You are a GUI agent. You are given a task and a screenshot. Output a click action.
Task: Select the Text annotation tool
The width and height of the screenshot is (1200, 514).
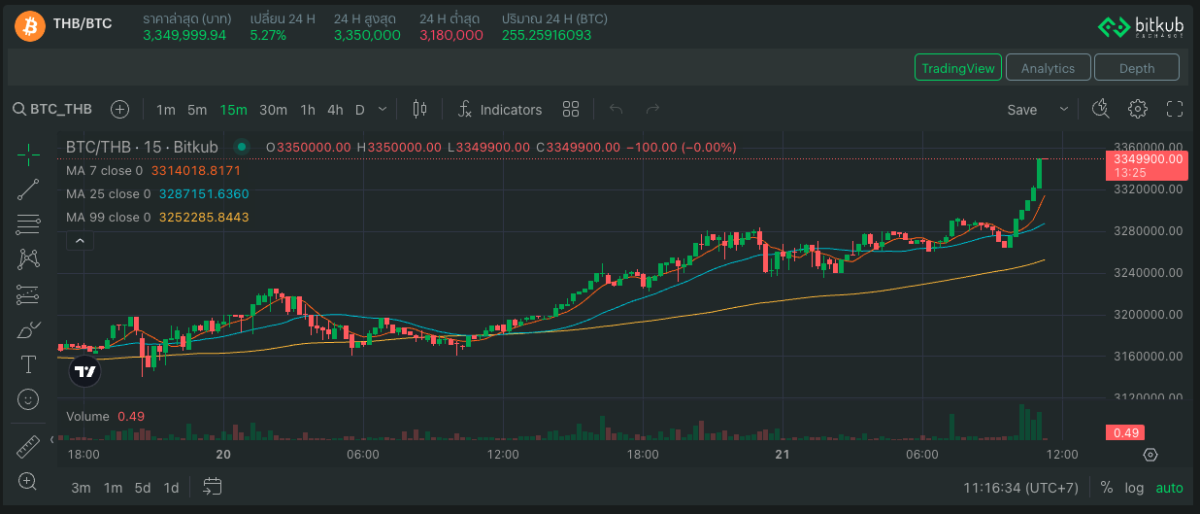(28, 364)
